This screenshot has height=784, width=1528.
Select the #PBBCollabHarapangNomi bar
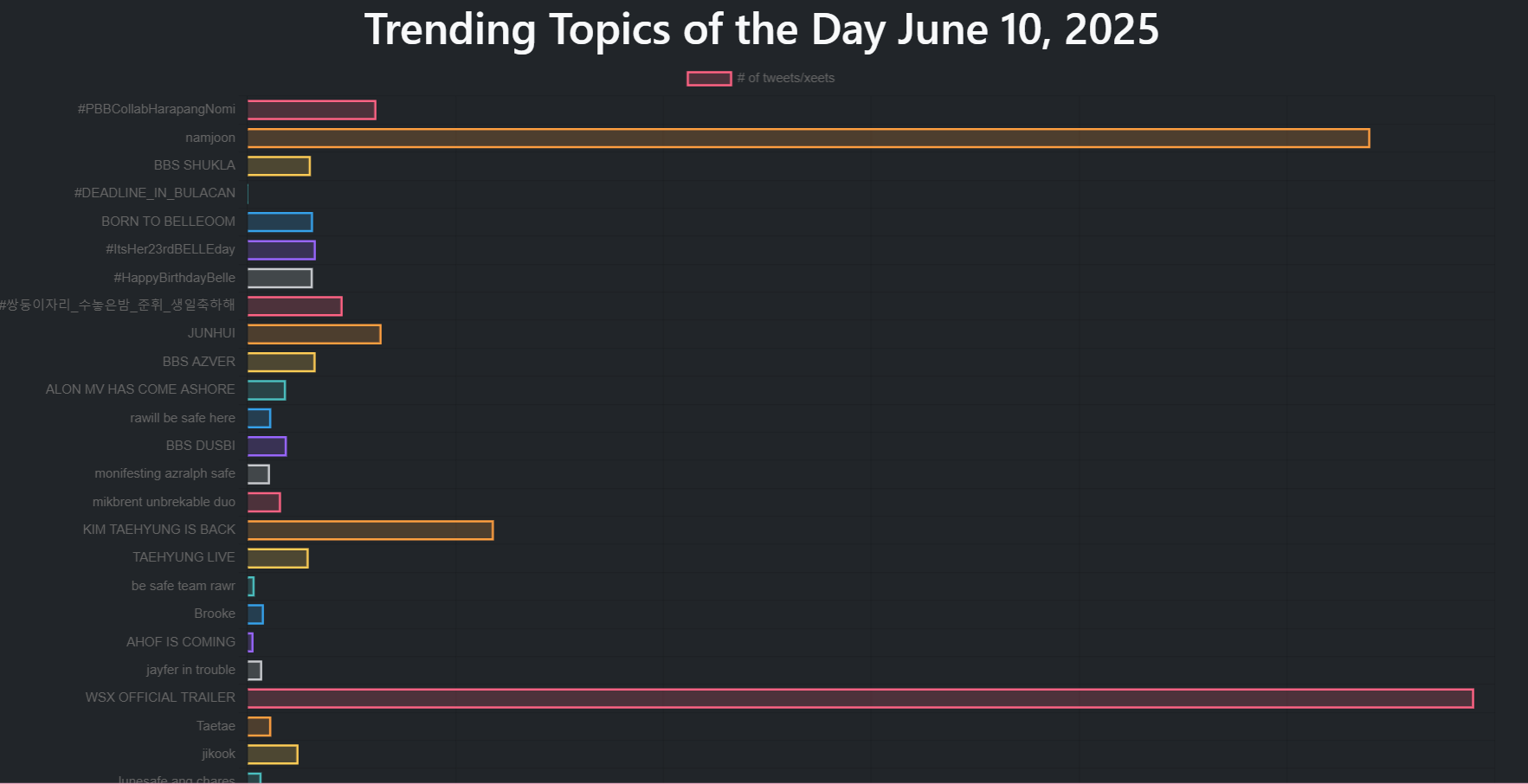click(312, 110)
